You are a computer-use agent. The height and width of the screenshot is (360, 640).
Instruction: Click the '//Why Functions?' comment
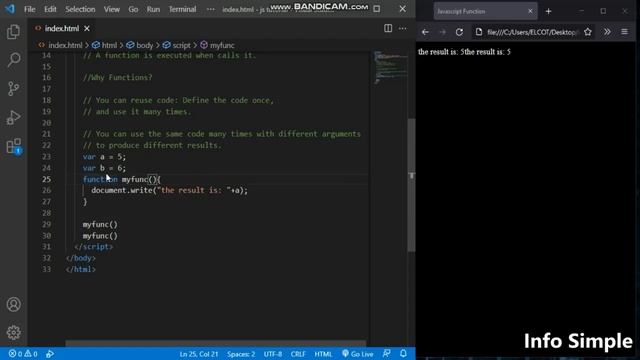click(x=118, y=78)
